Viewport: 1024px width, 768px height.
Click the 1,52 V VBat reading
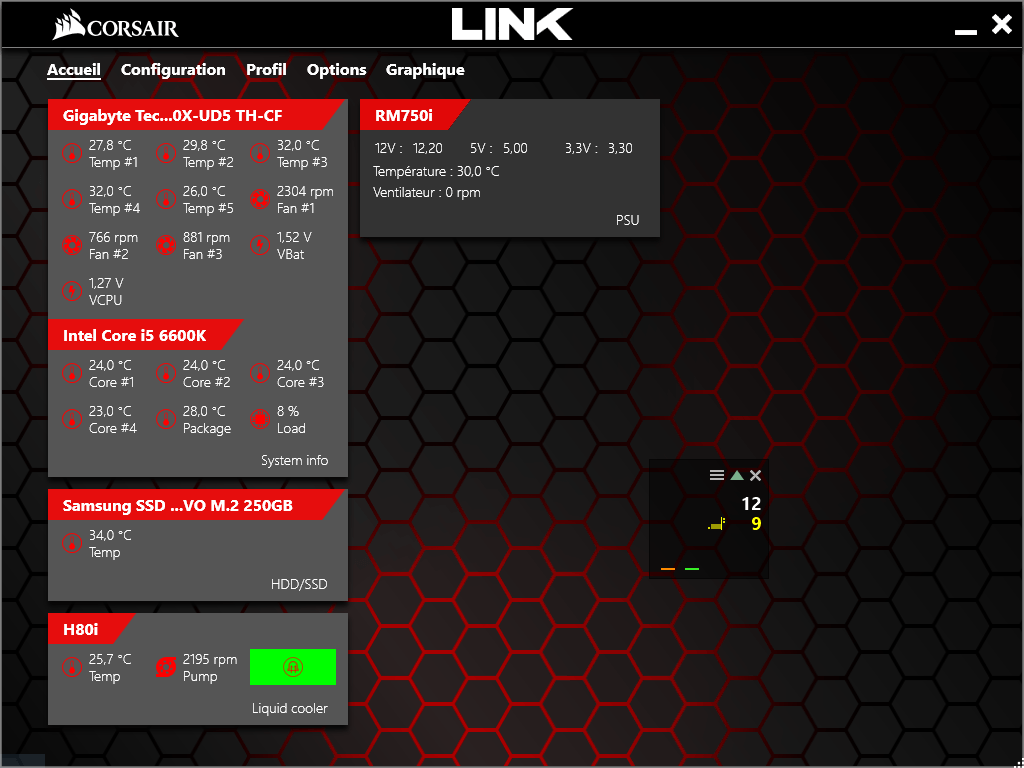click(294, 238)
